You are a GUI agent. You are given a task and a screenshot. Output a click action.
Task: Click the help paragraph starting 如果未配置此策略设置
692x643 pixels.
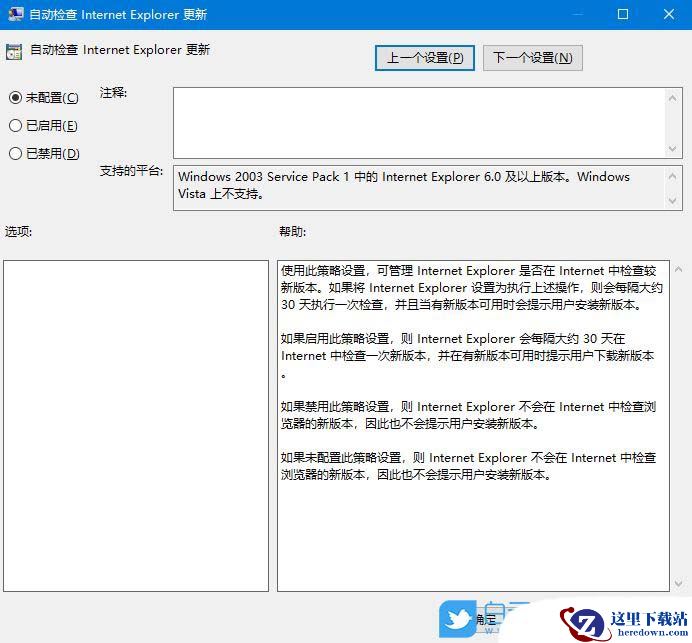(468, 466)
